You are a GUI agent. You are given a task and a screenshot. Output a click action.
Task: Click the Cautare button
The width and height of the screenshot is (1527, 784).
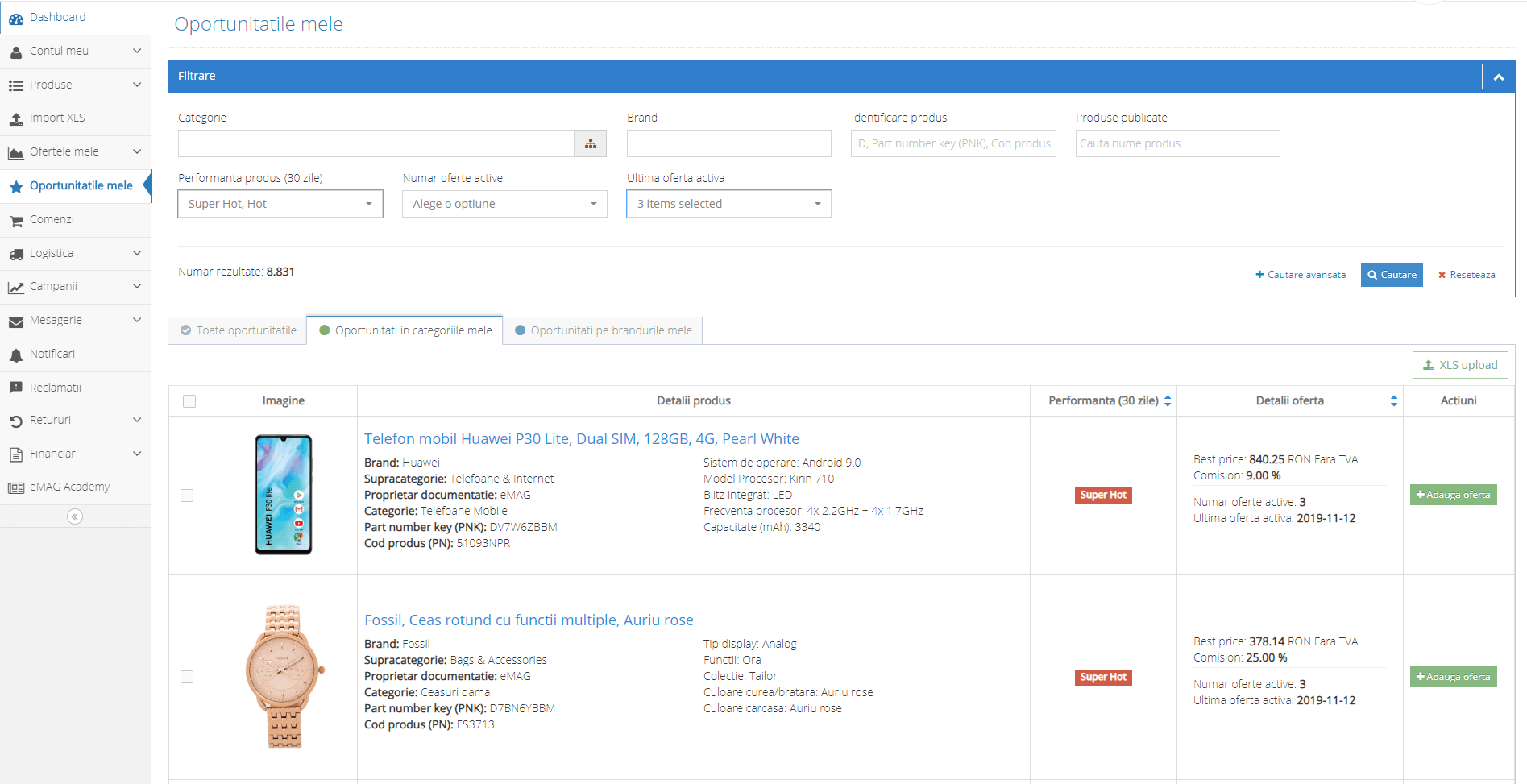click(x=1392, y=275)
